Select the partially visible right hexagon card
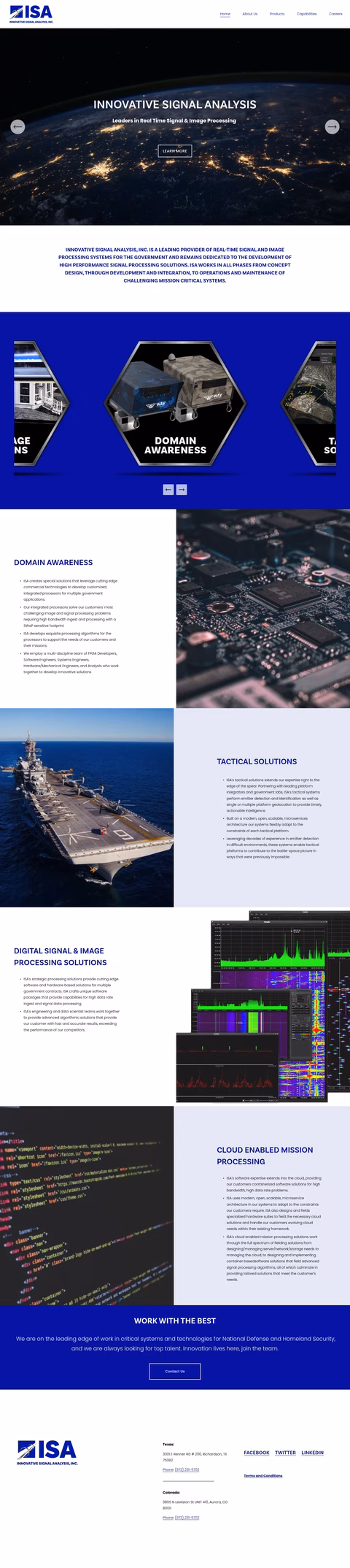This screenshot has height=1568, width=350. [x=308, y=403]
